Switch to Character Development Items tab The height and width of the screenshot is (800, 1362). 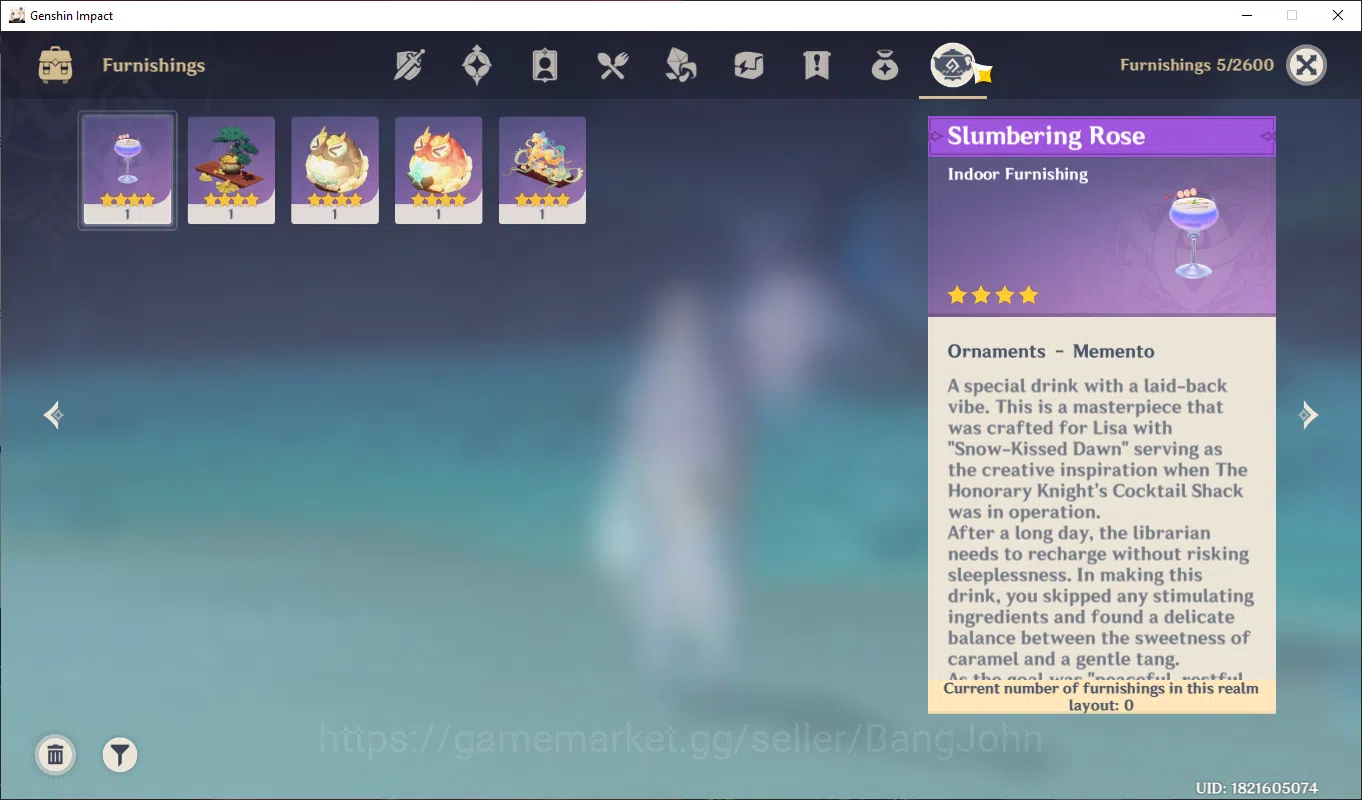544,66
